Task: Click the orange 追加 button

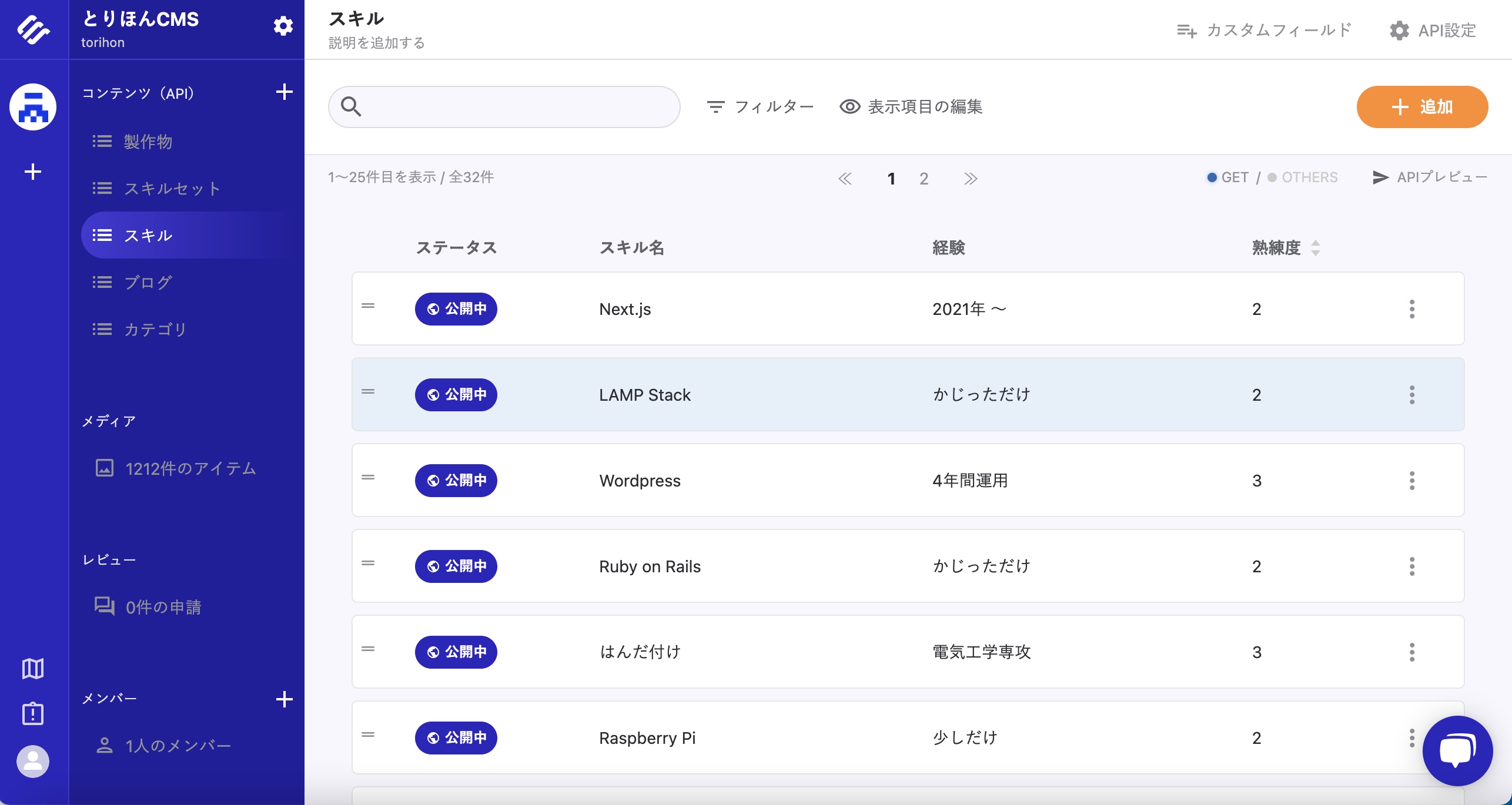Action: (1421, 107)
